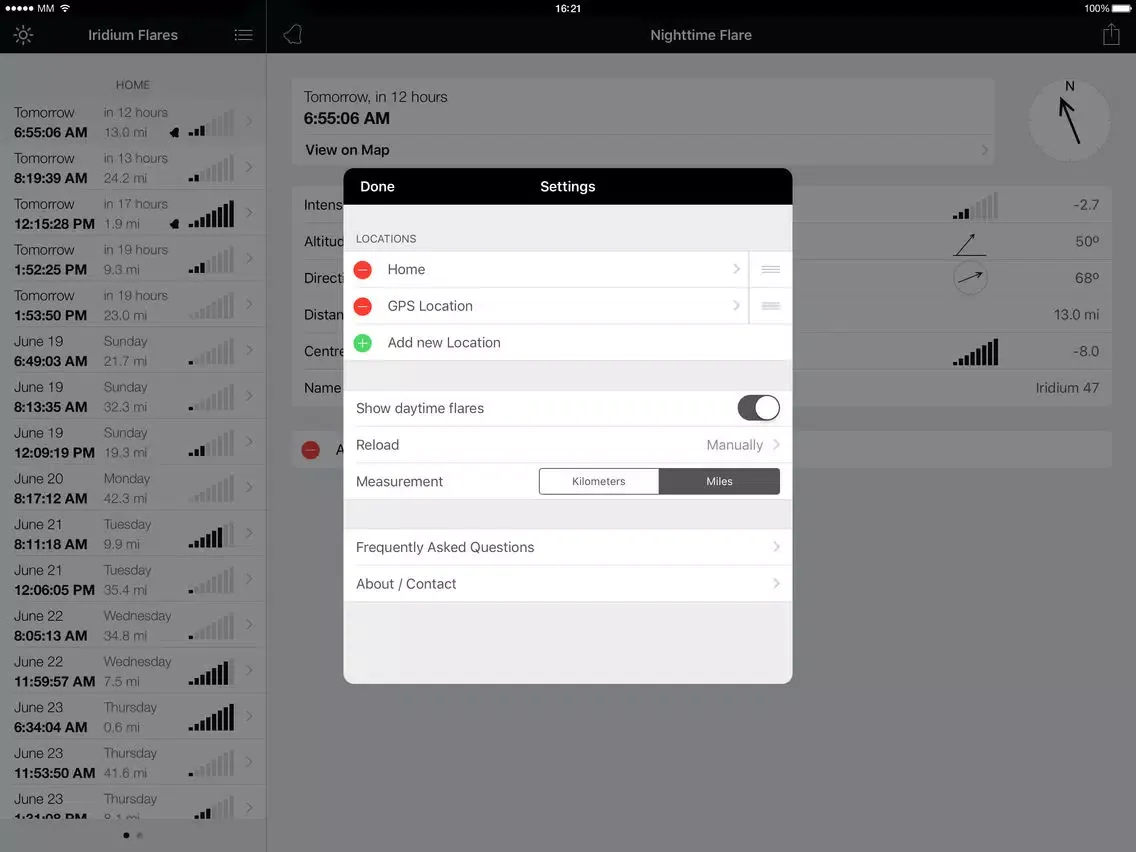The image size is (1136, 852).
Task: Tap page indicator dots below flare list
Action: 133,835
